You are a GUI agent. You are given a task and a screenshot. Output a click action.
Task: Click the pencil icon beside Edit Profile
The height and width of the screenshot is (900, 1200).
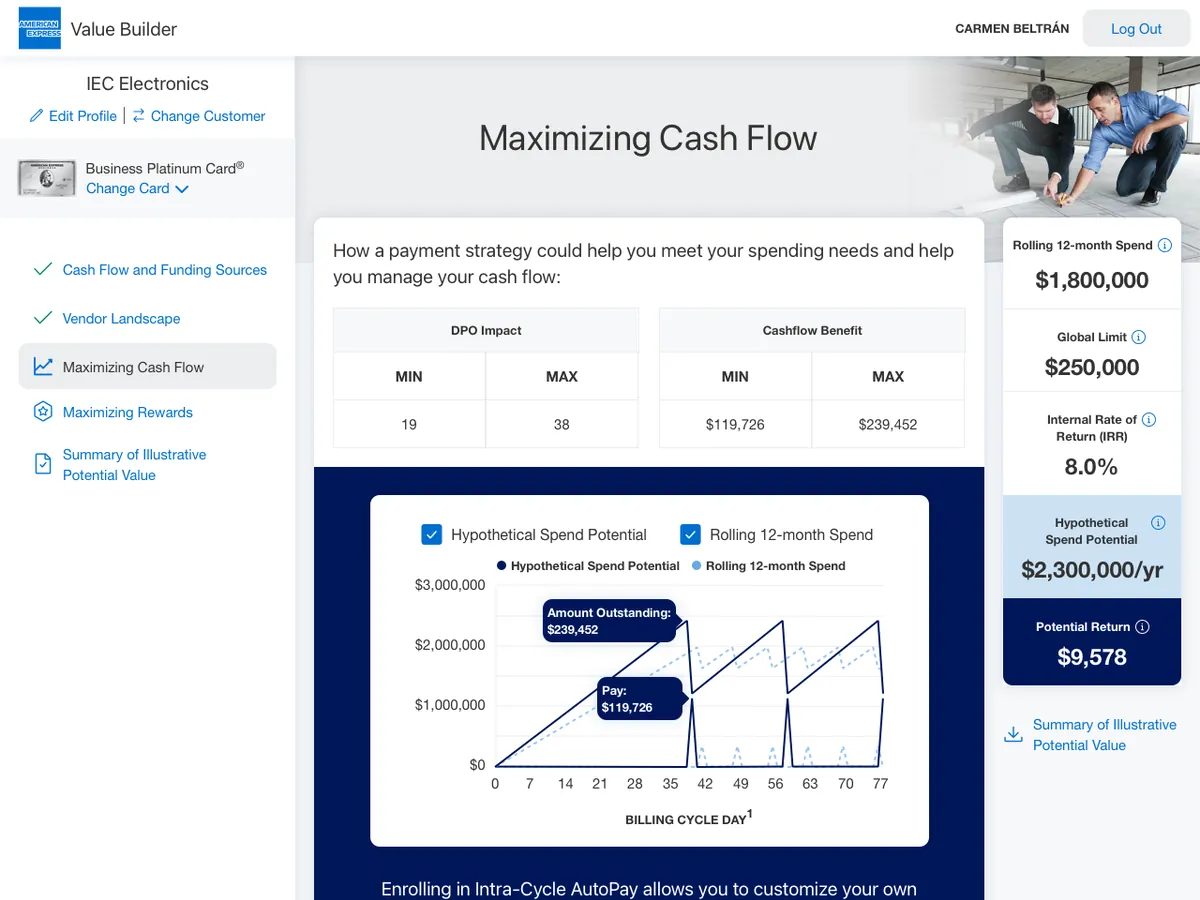[36, 116]
